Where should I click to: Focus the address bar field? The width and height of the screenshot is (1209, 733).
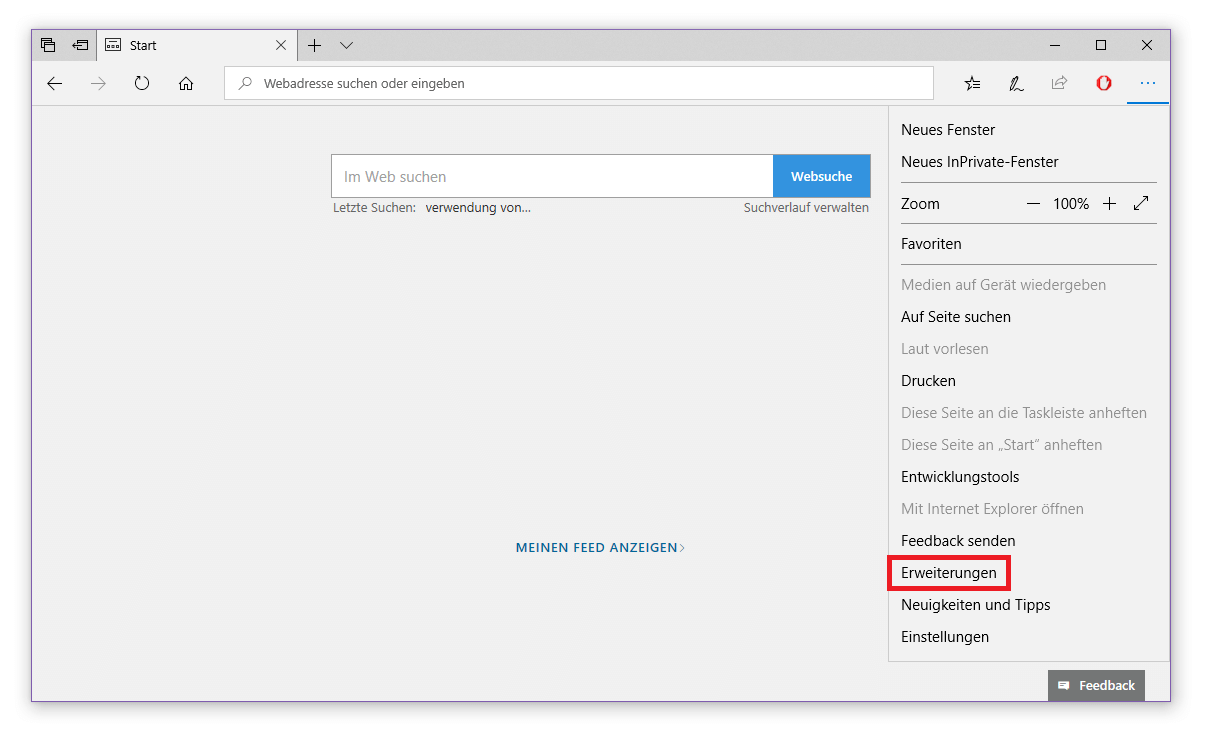pyautogui.click(x=579, y=84)
